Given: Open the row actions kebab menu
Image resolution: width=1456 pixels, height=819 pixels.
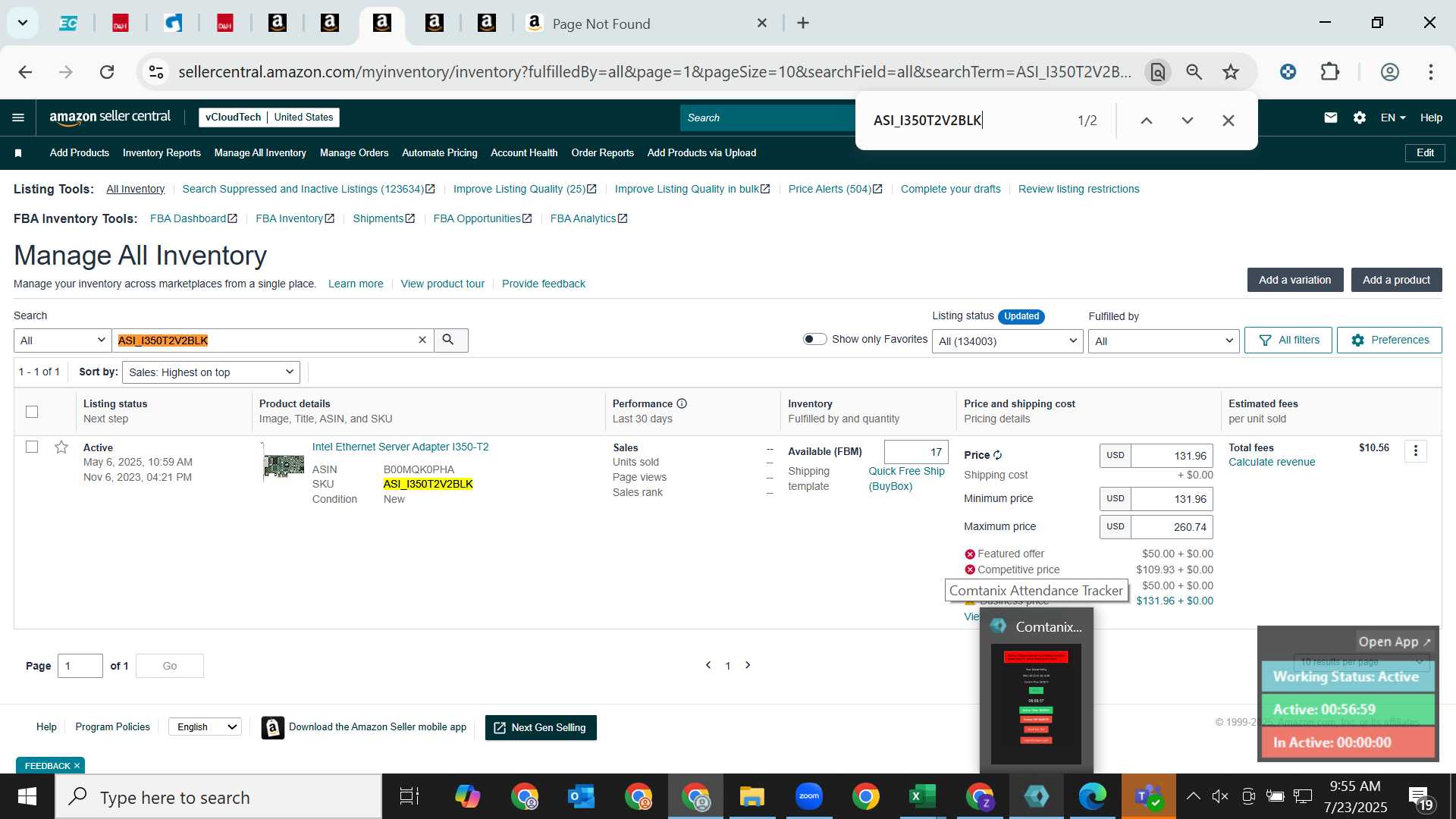Looking at the screenshot, I should tap(1416, 451).
